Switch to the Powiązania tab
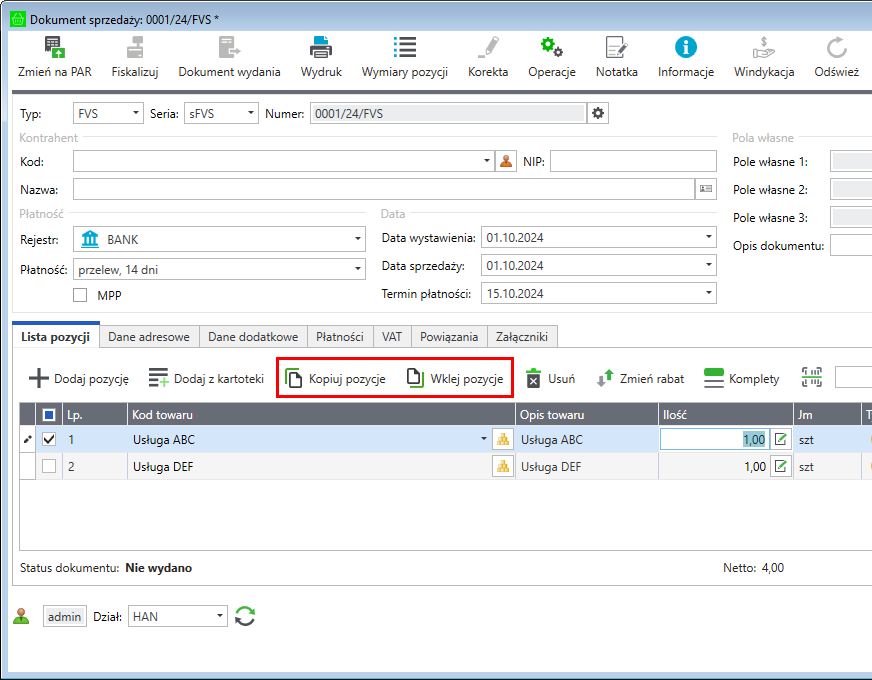The image size is (872, 680). pos(449,337)
